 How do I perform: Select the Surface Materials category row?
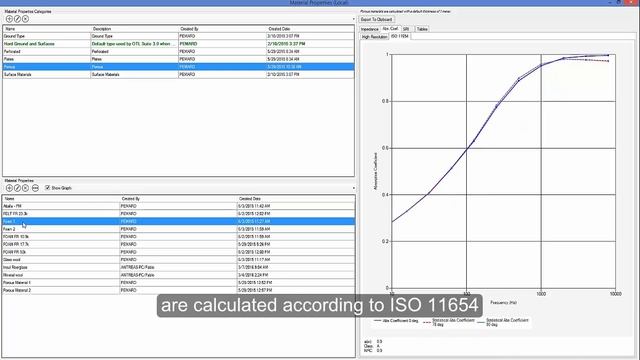tap(178, 74)
